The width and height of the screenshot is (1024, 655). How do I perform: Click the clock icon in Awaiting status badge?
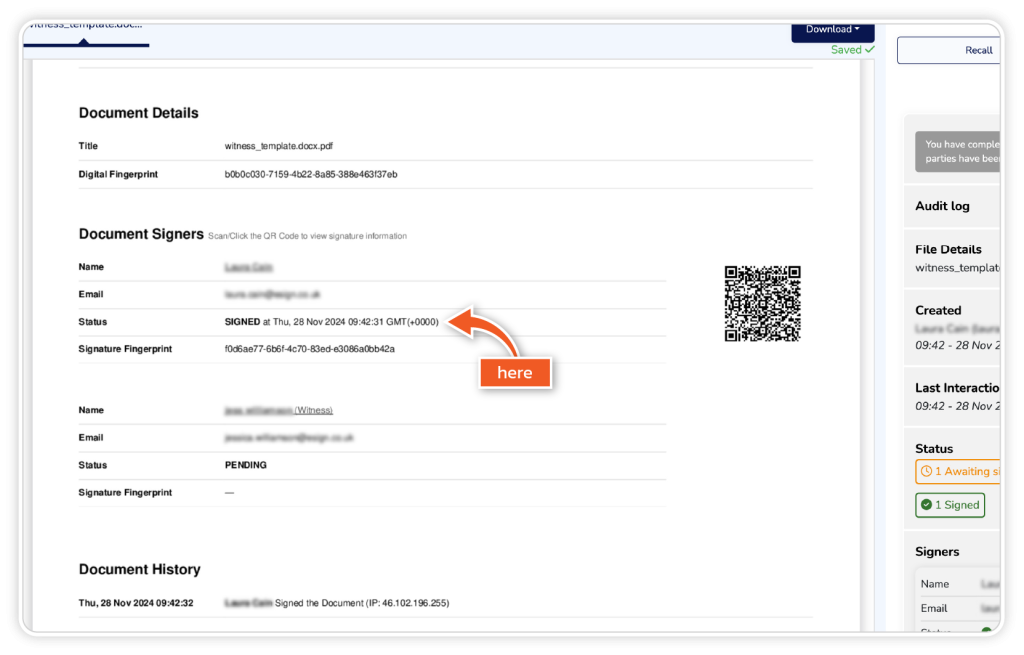point(926,472)
